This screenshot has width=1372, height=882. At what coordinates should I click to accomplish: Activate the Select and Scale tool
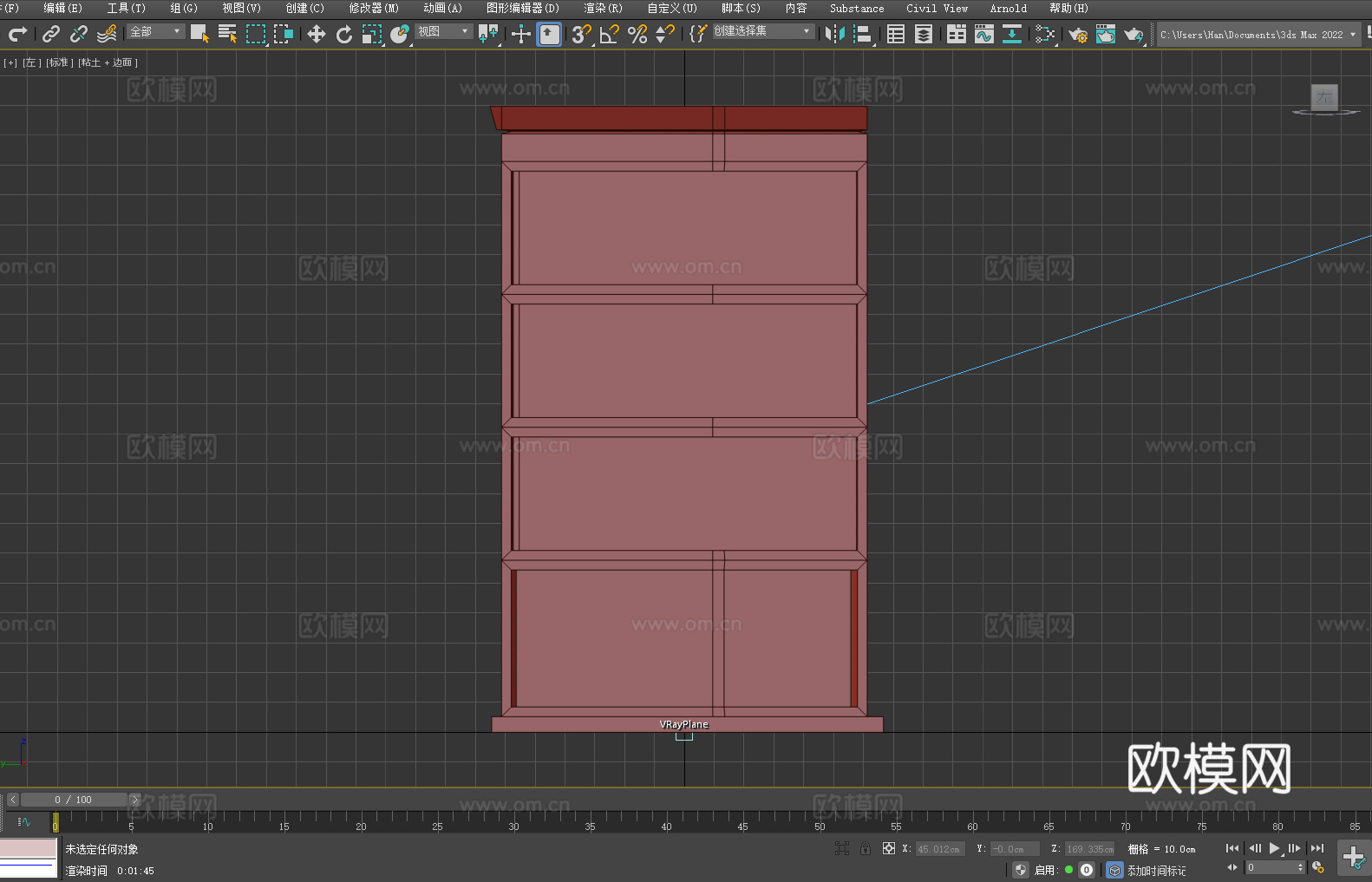pos(372,34)
